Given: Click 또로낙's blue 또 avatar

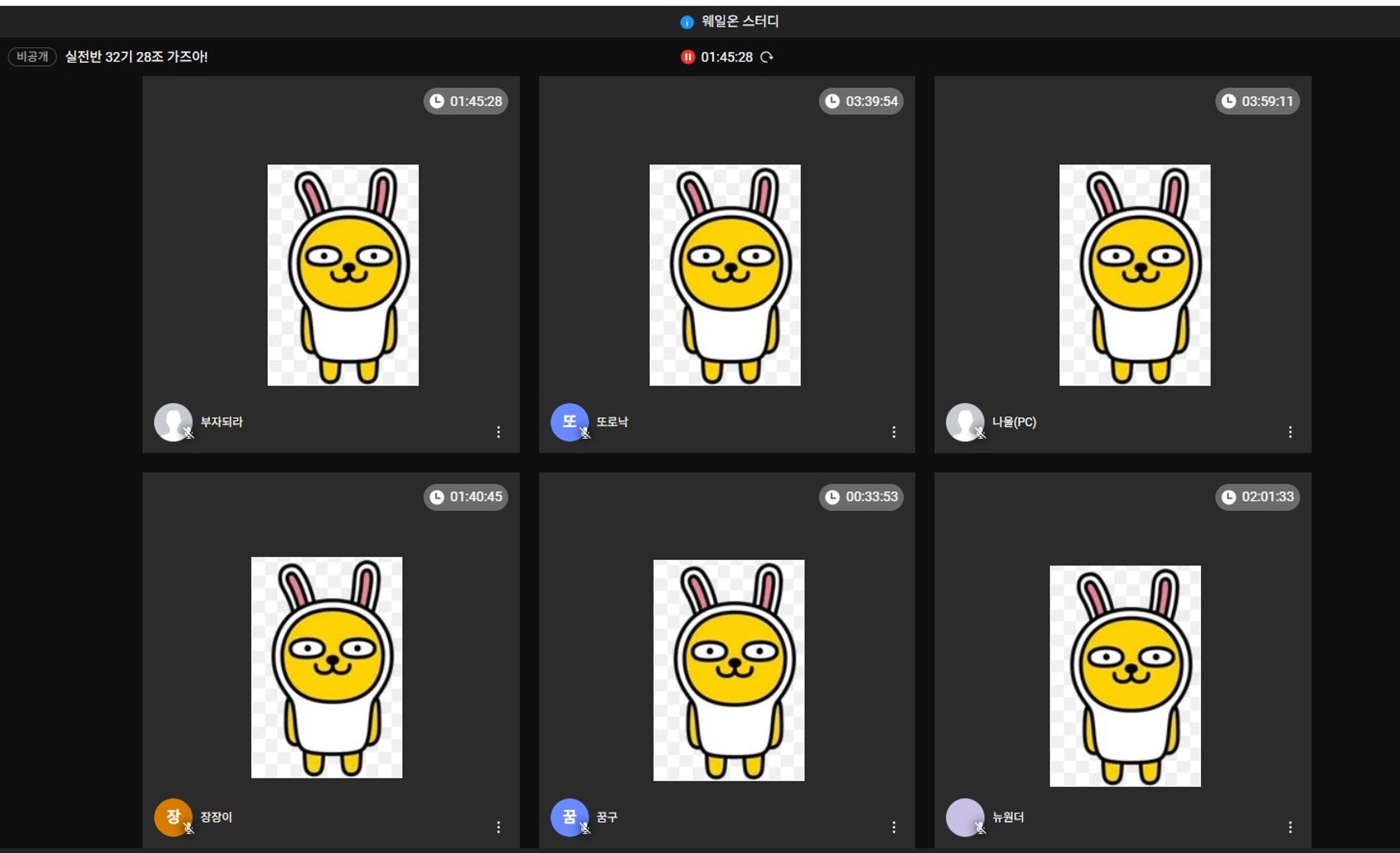Looking at the screenshot, I should (569, 422).
